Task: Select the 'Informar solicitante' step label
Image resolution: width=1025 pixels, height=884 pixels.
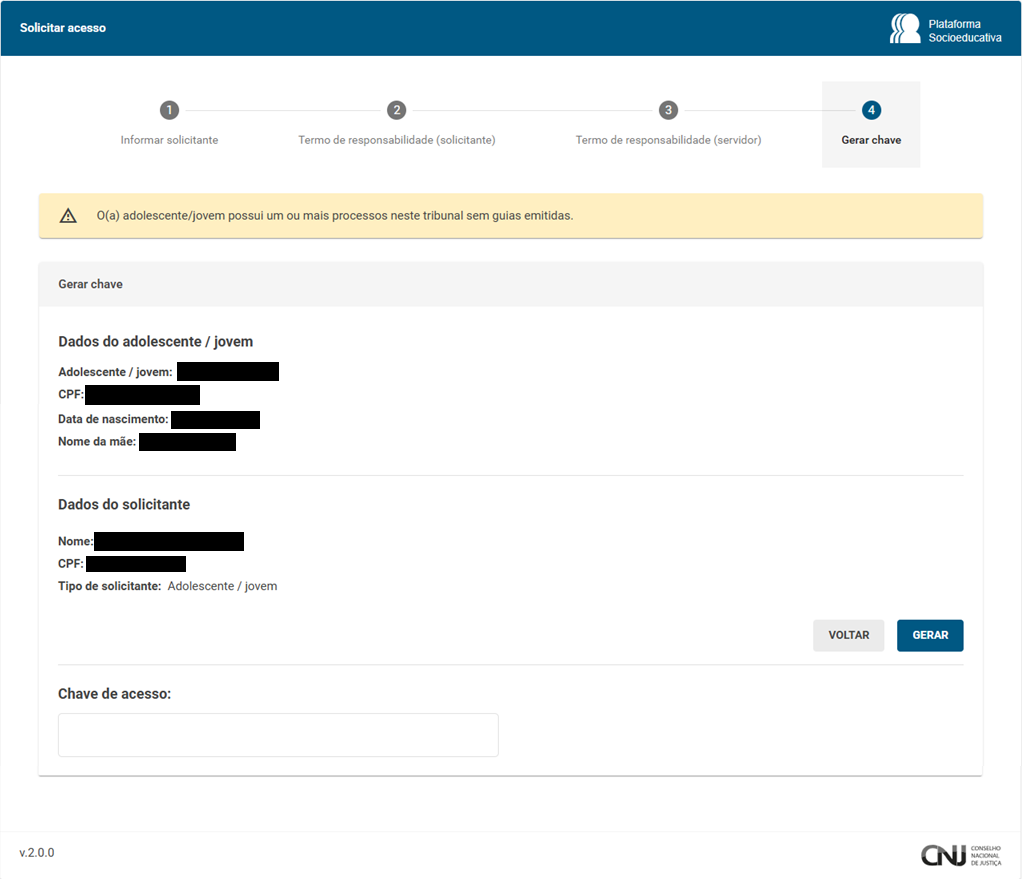Action: point(169,140)
